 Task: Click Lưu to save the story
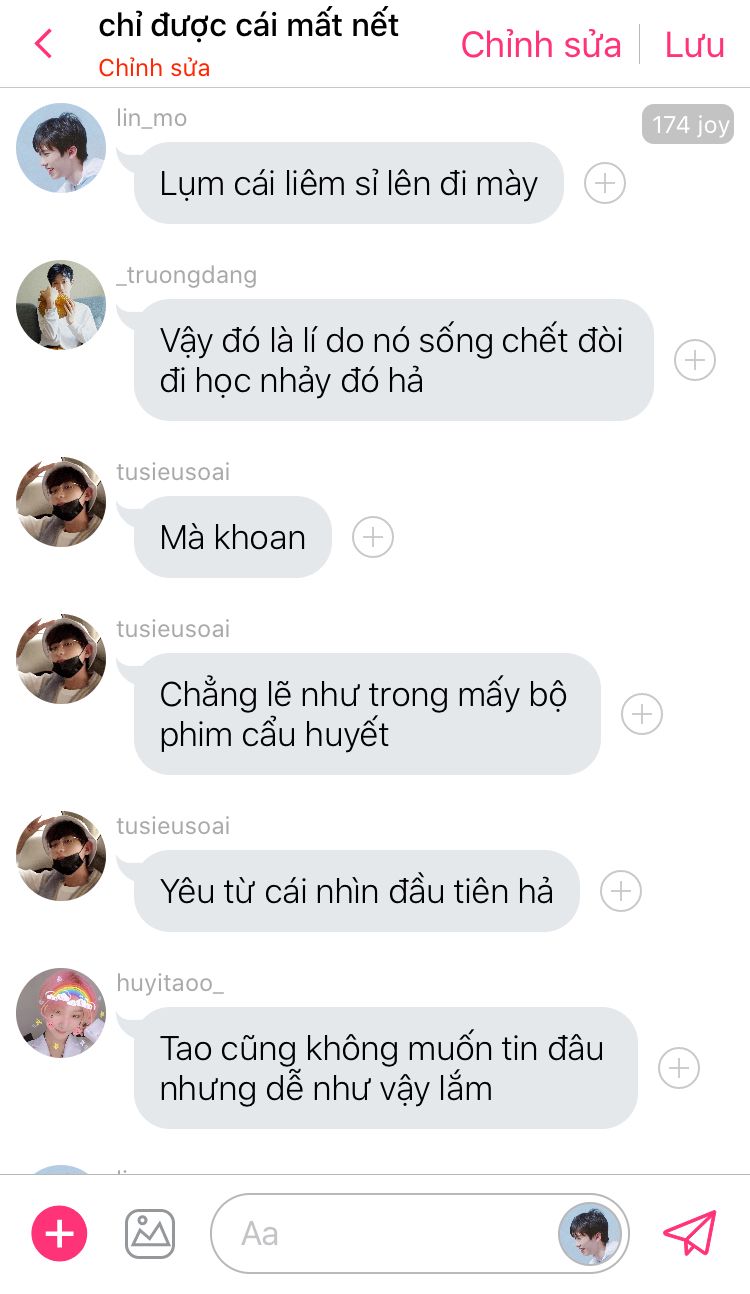point(695,45)
